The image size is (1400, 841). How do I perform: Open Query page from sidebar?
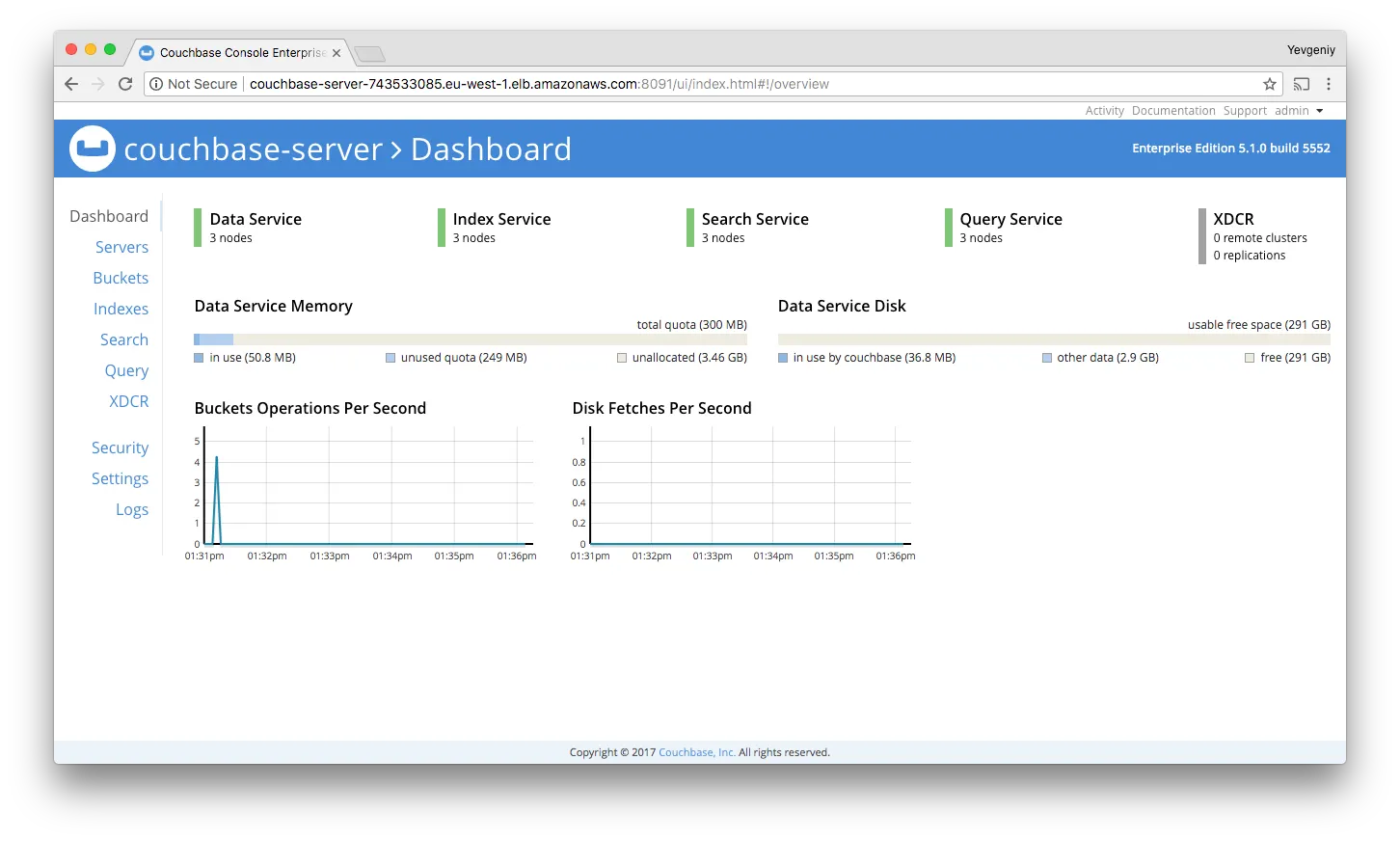[x=126, y=370]
